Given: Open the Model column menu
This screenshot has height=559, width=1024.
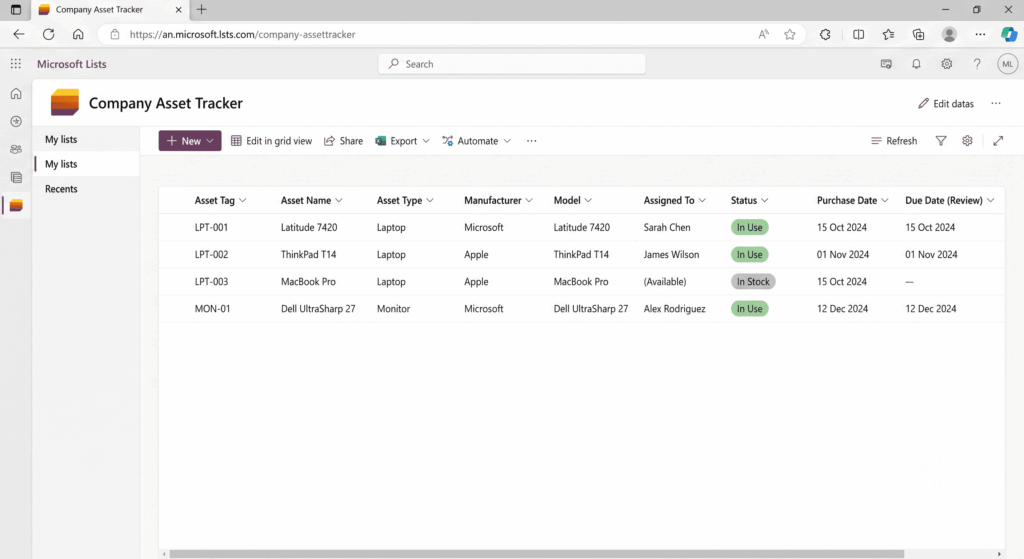Looking at the screenshot, I should click(588, 200).
